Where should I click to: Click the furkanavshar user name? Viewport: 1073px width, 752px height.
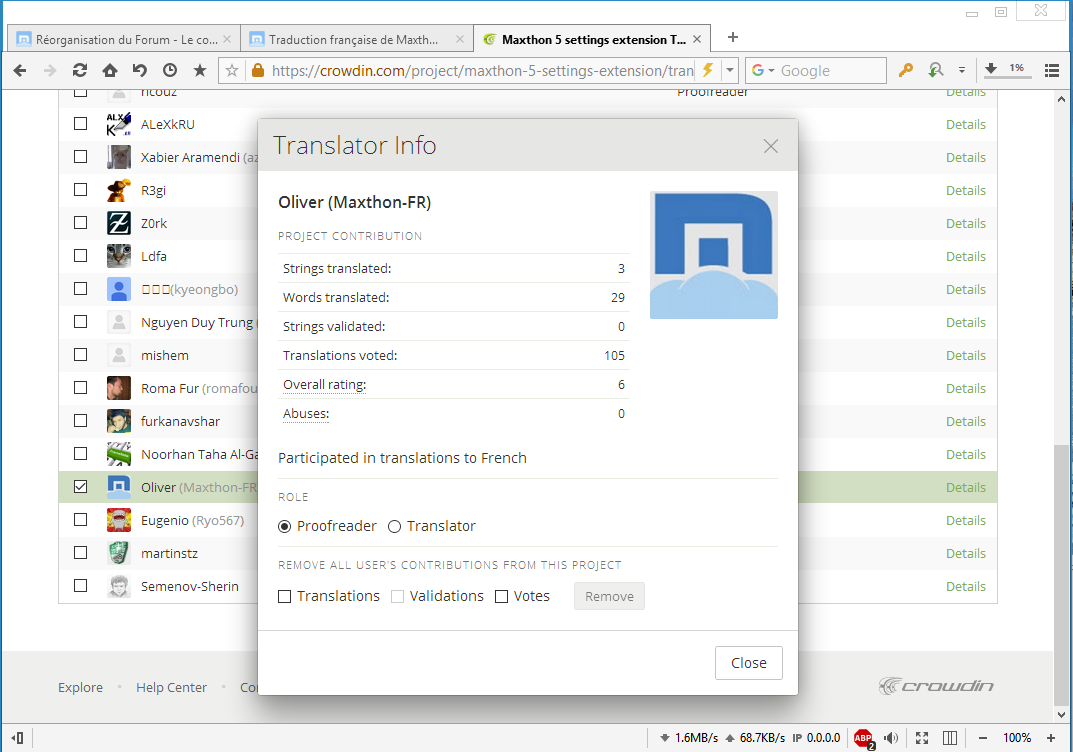181,422
